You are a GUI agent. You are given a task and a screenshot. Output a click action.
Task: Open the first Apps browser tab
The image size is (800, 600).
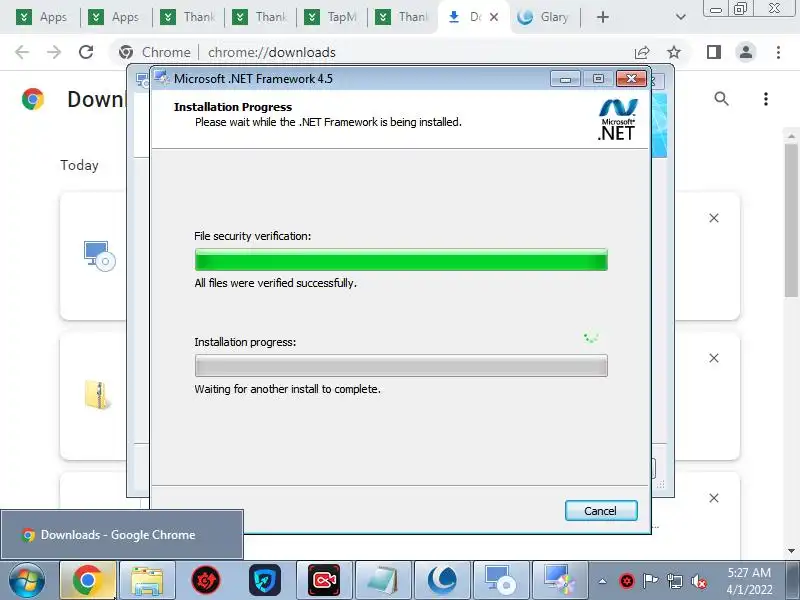[x=43, y=17]
